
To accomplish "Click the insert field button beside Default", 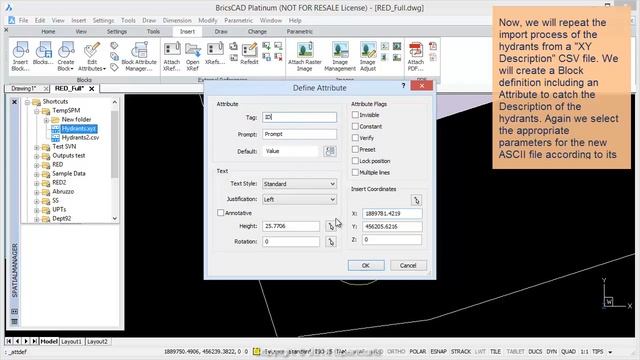I will point(330,151).
